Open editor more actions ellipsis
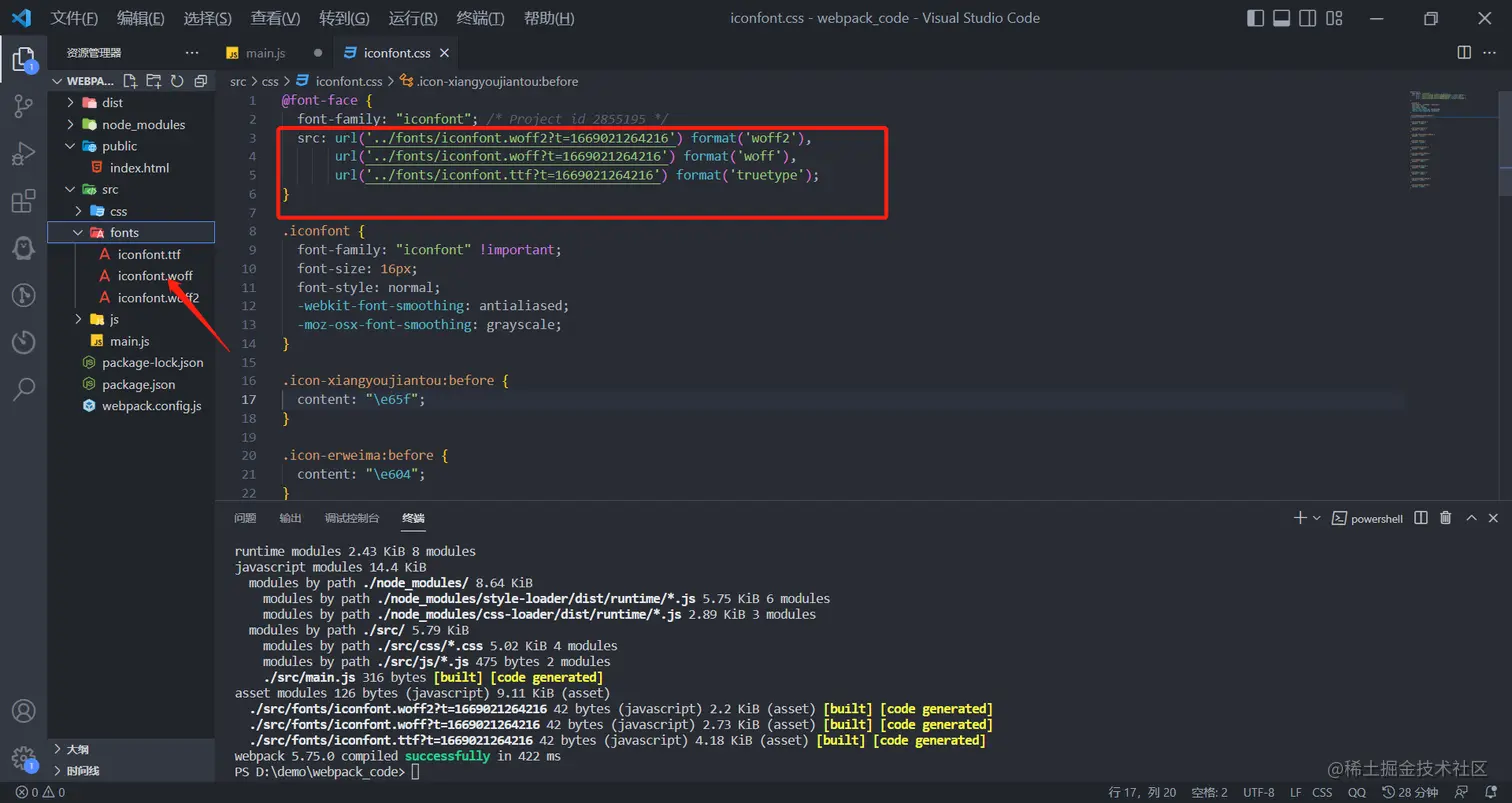This screenshot has height=803, width=1512. [x=1492, y=53]
